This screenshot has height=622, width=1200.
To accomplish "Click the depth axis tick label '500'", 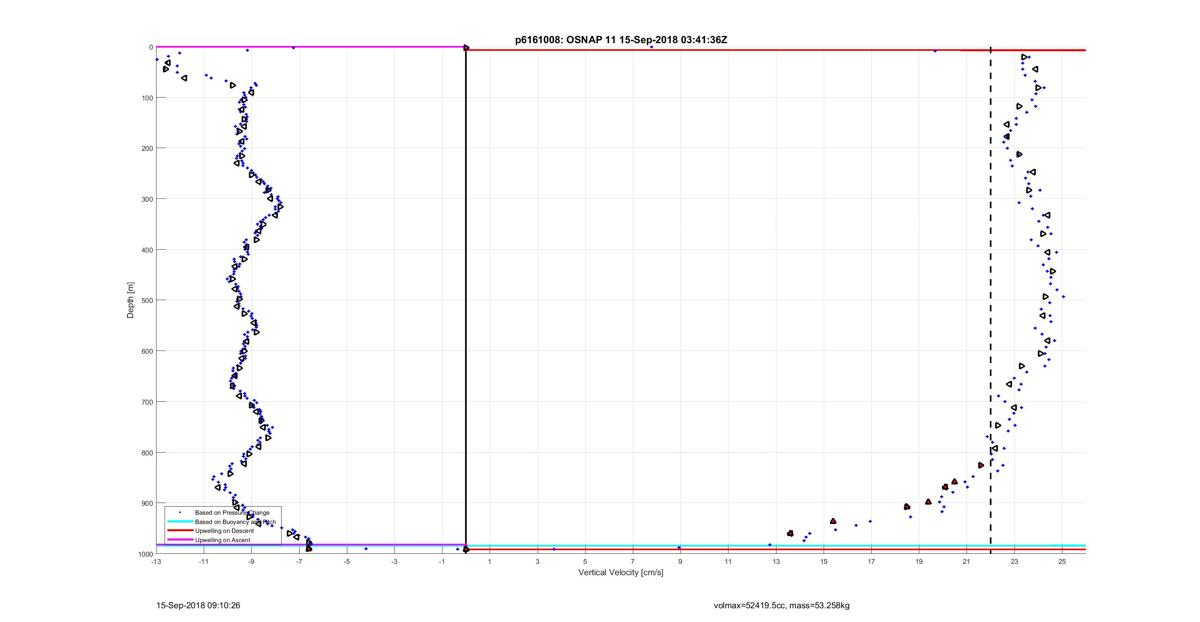I will (x=146, y=300).
